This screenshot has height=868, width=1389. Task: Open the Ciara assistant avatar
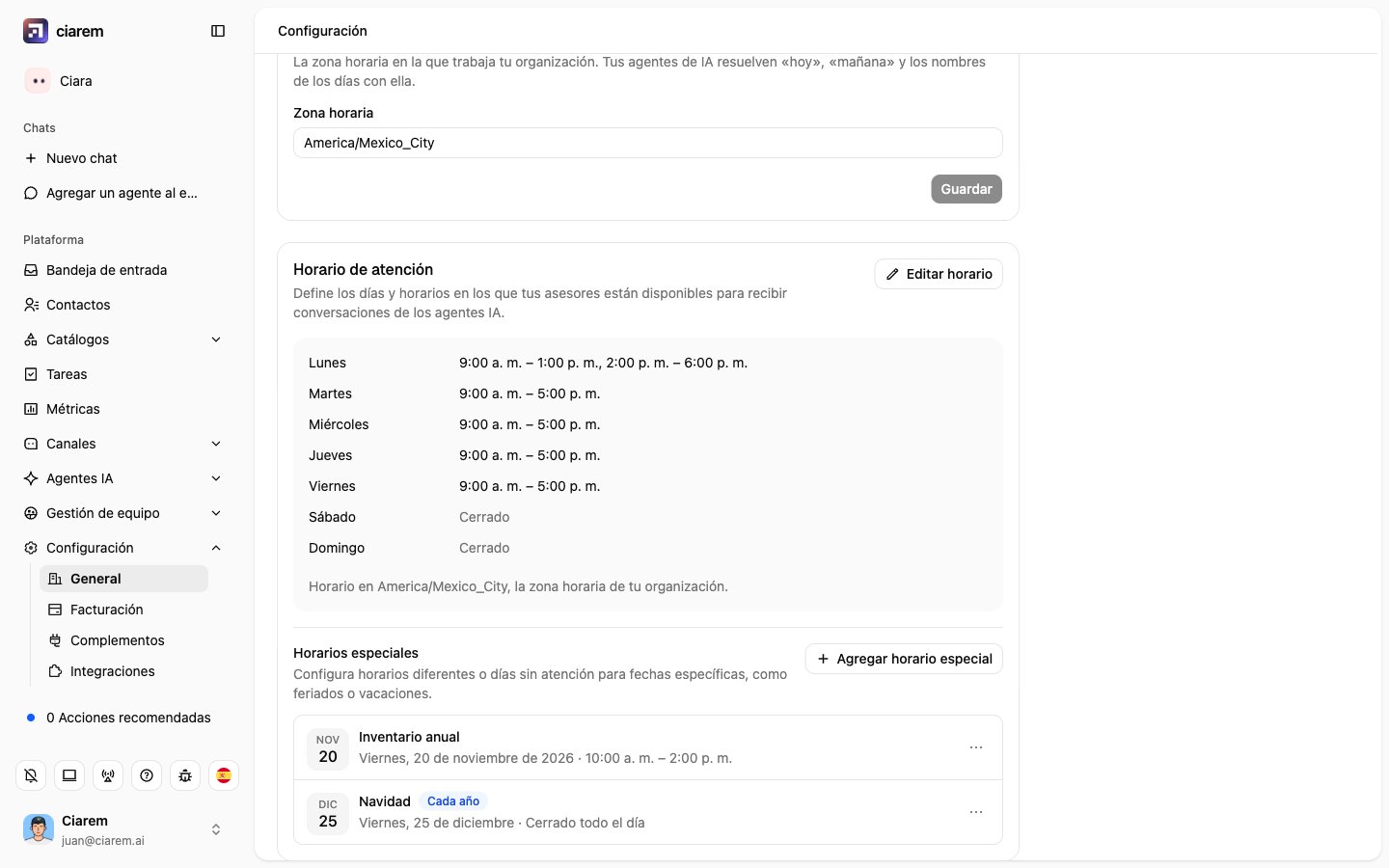click(38, 81)
